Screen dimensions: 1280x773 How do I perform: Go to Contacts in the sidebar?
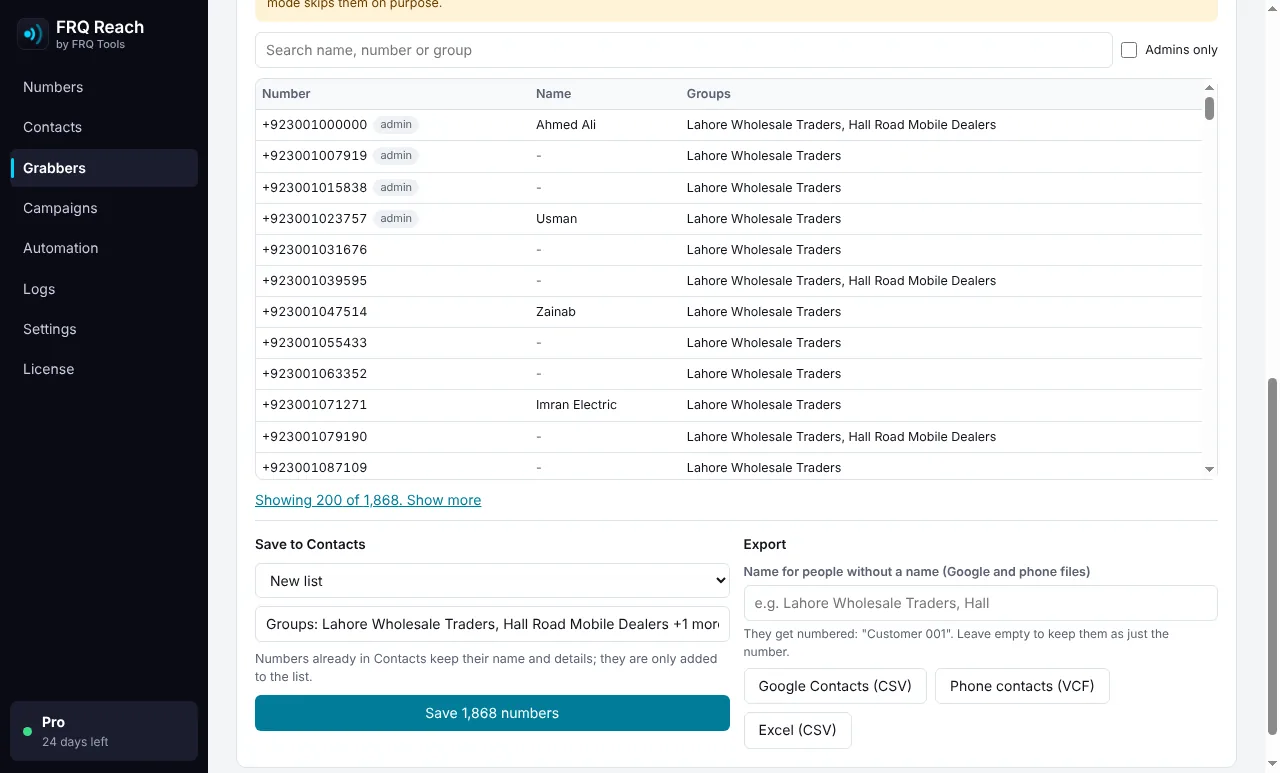coord(104,127)
